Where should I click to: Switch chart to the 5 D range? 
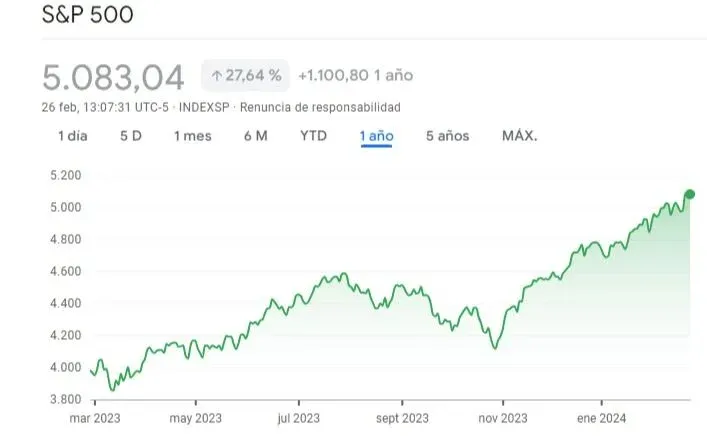pos(130,136)
